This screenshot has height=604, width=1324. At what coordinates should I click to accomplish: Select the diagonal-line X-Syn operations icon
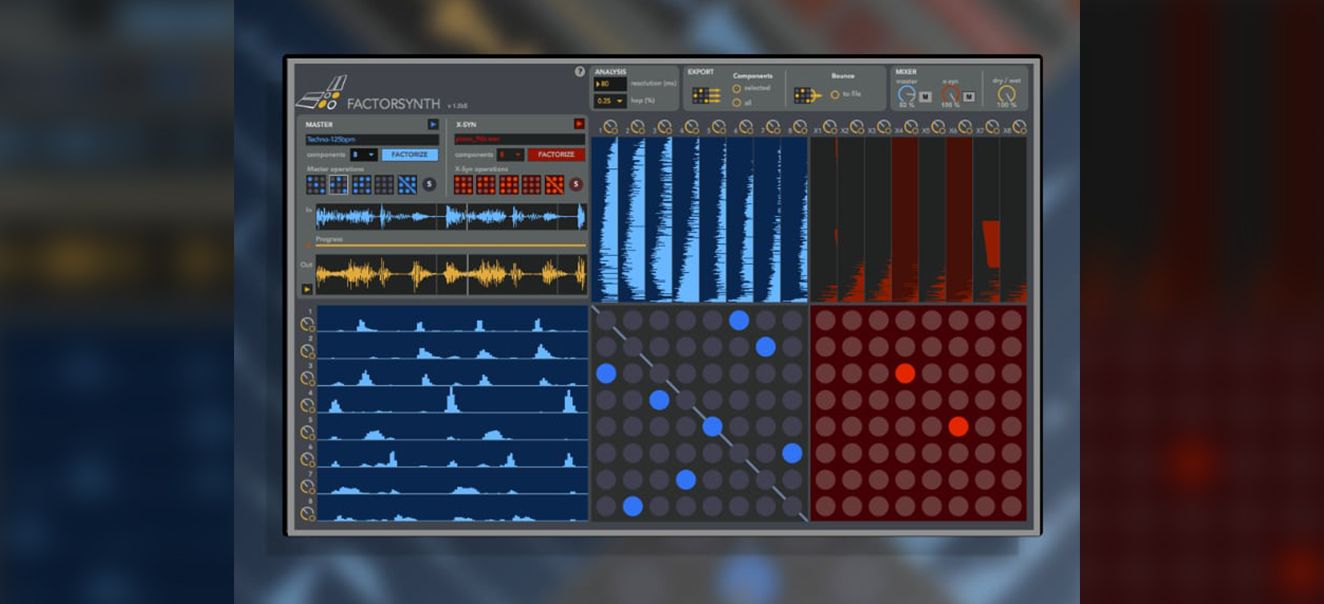pos(554,185)
